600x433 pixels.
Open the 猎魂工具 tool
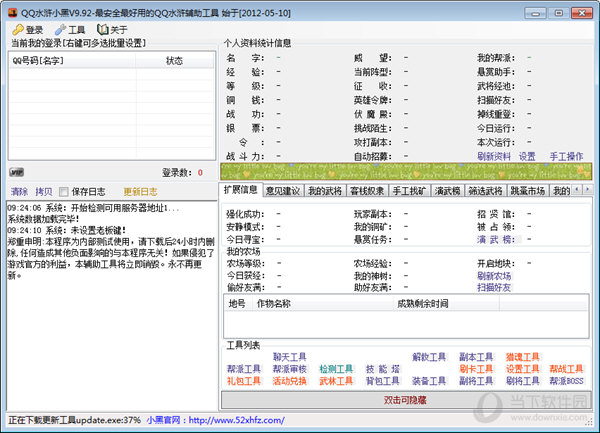522,357
